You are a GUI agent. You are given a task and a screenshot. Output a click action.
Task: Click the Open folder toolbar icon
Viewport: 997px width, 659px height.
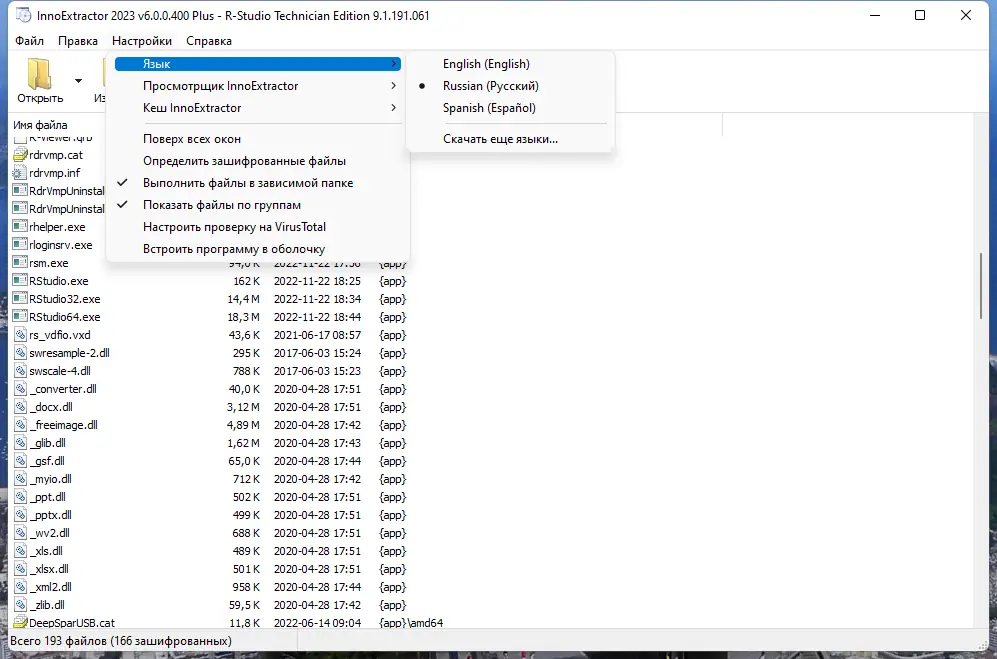(39, 74)
